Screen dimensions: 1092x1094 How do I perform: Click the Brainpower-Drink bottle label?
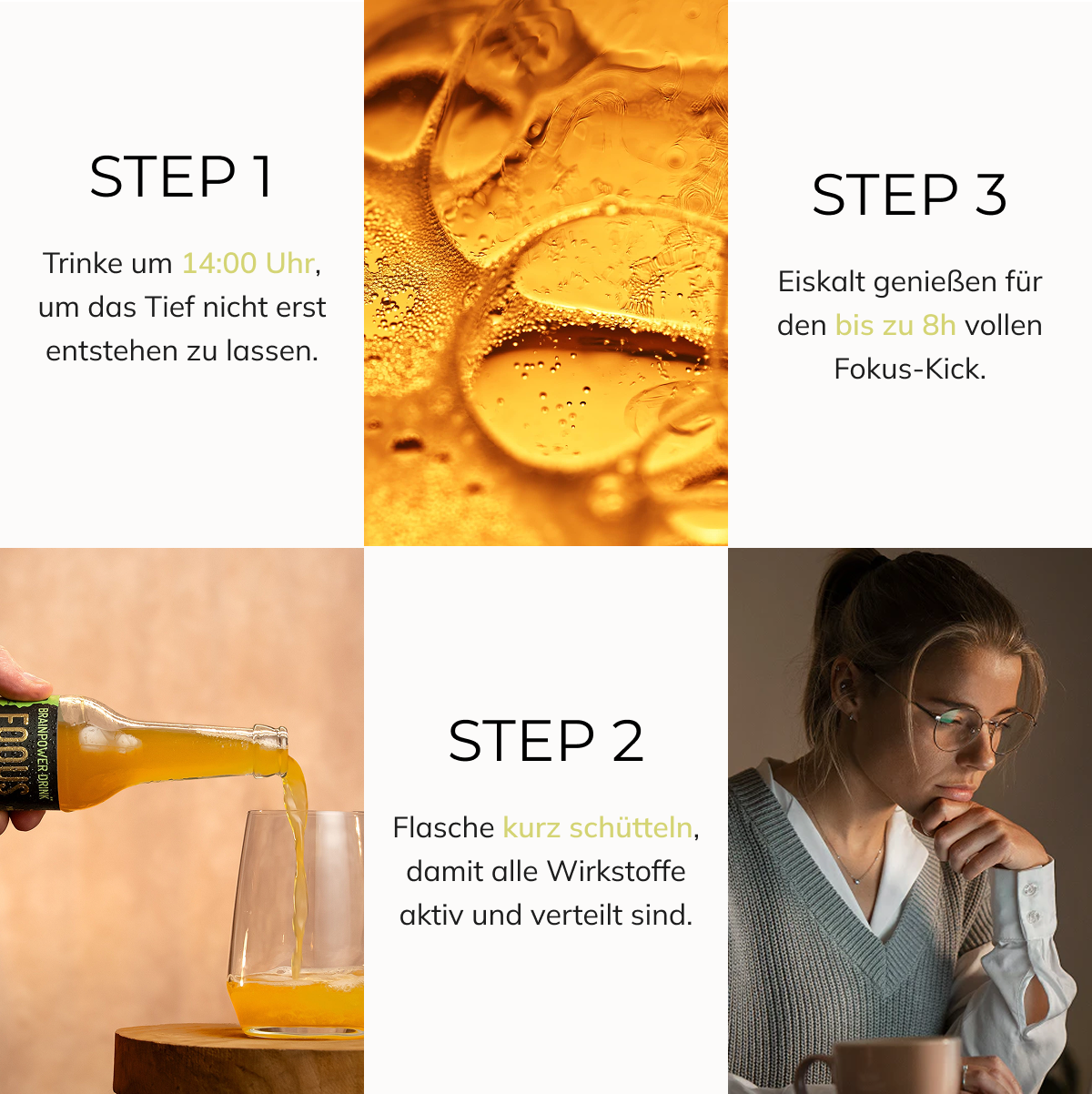(29, 752)
